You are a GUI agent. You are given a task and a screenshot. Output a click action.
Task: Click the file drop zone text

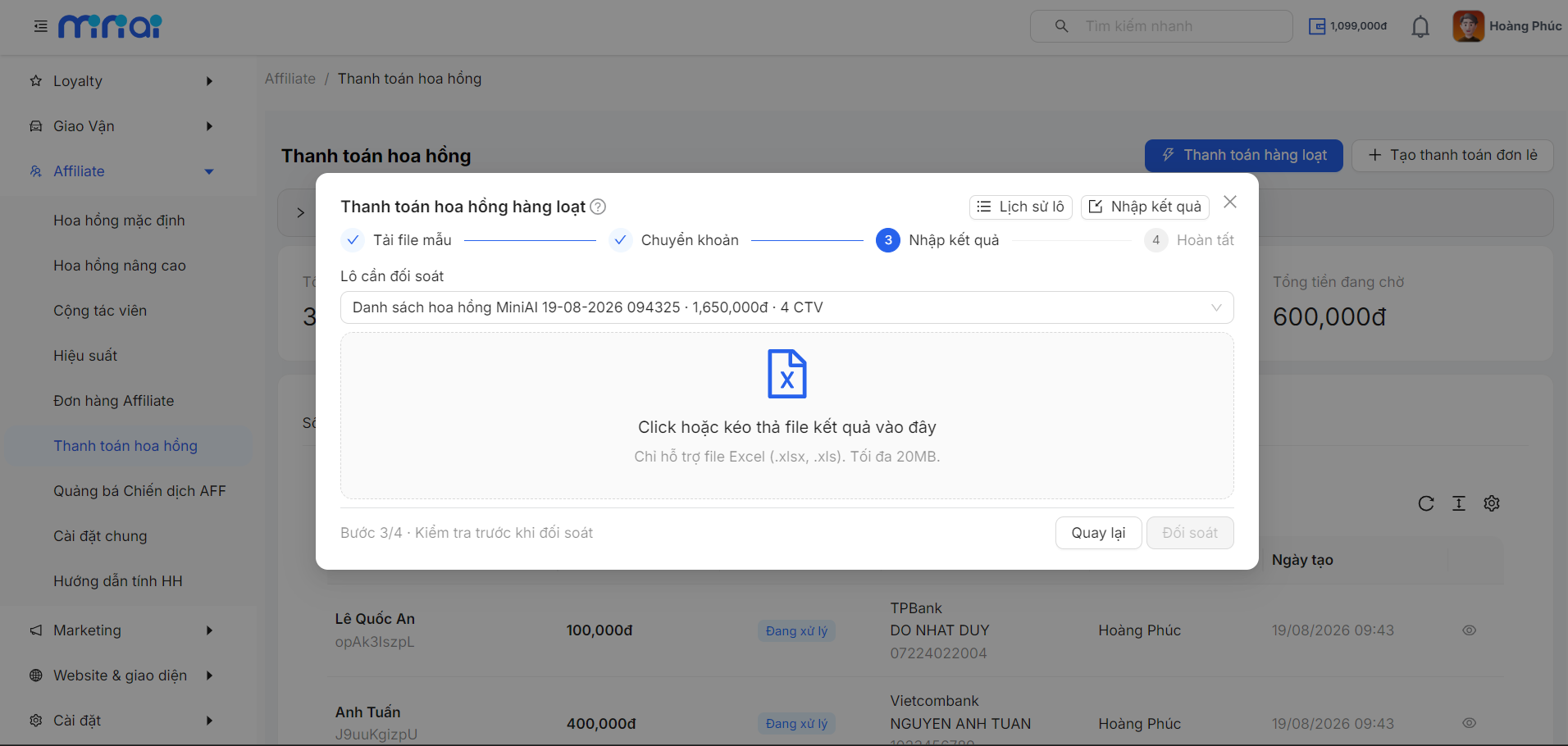tap(786, 427)
